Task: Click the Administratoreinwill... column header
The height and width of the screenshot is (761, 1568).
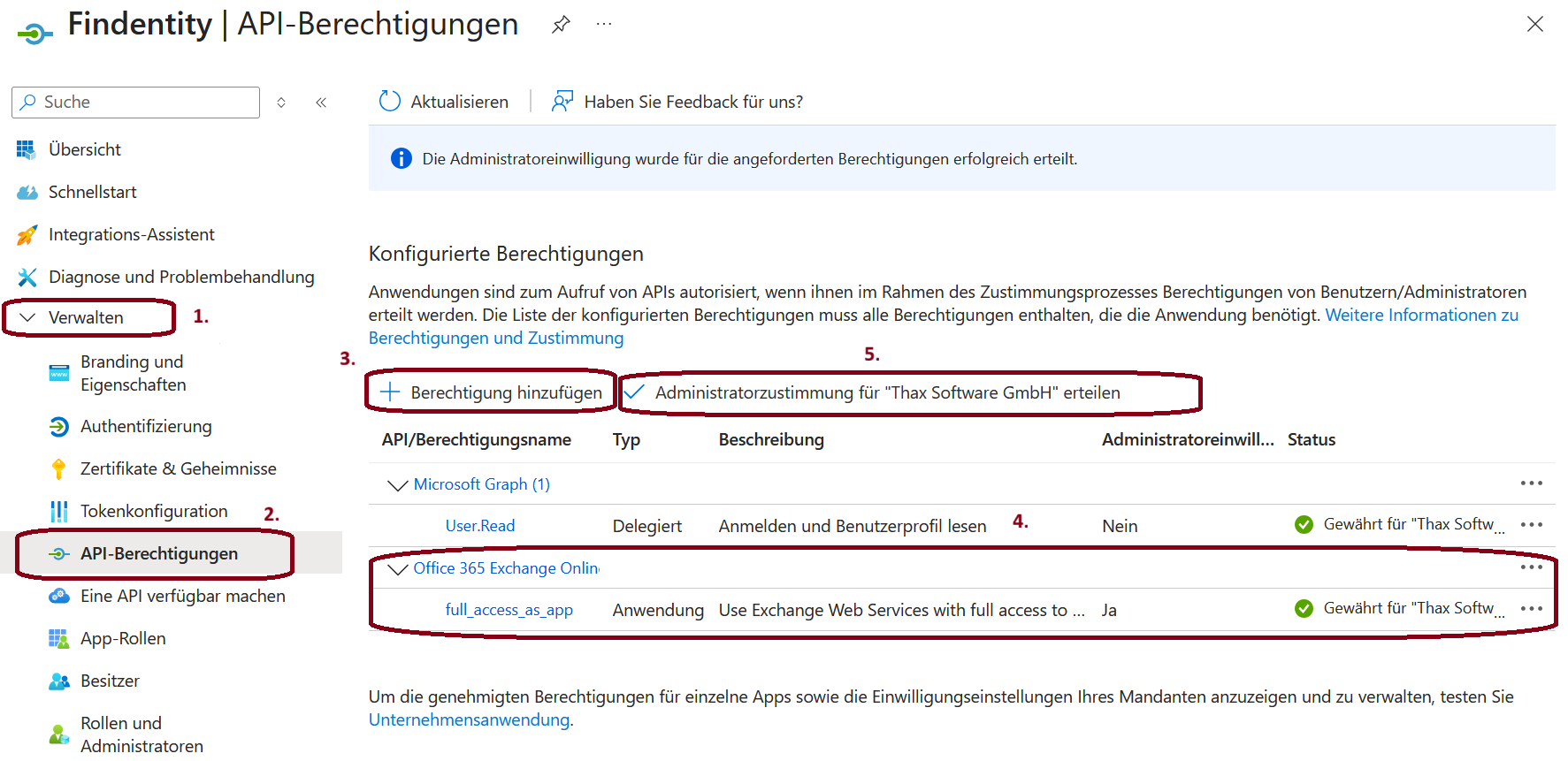Action: click(1188, 439)
